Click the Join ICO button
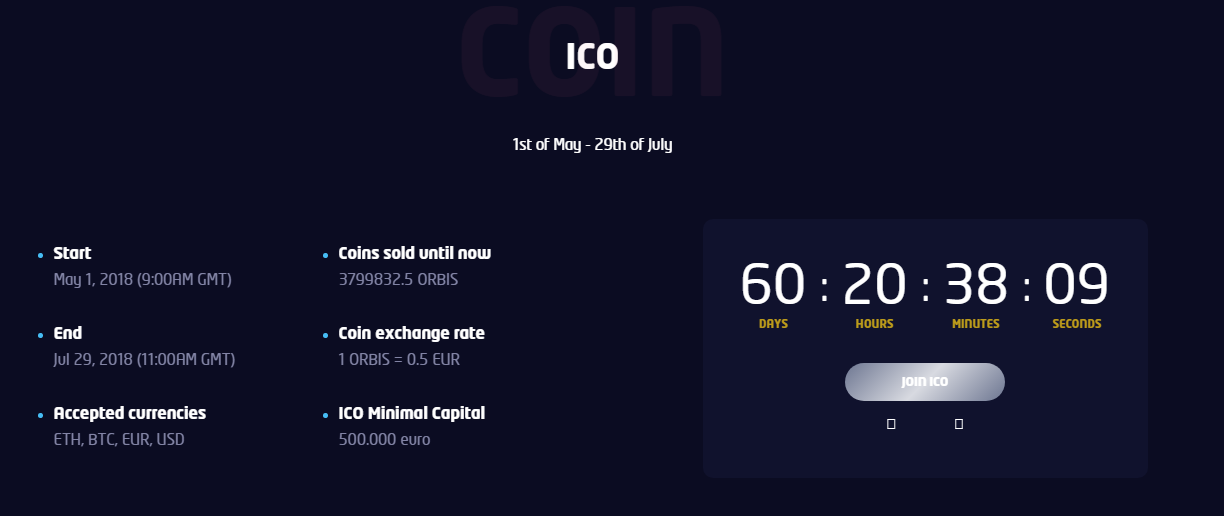Viewport: 1224px width, 516px height. 924,382
